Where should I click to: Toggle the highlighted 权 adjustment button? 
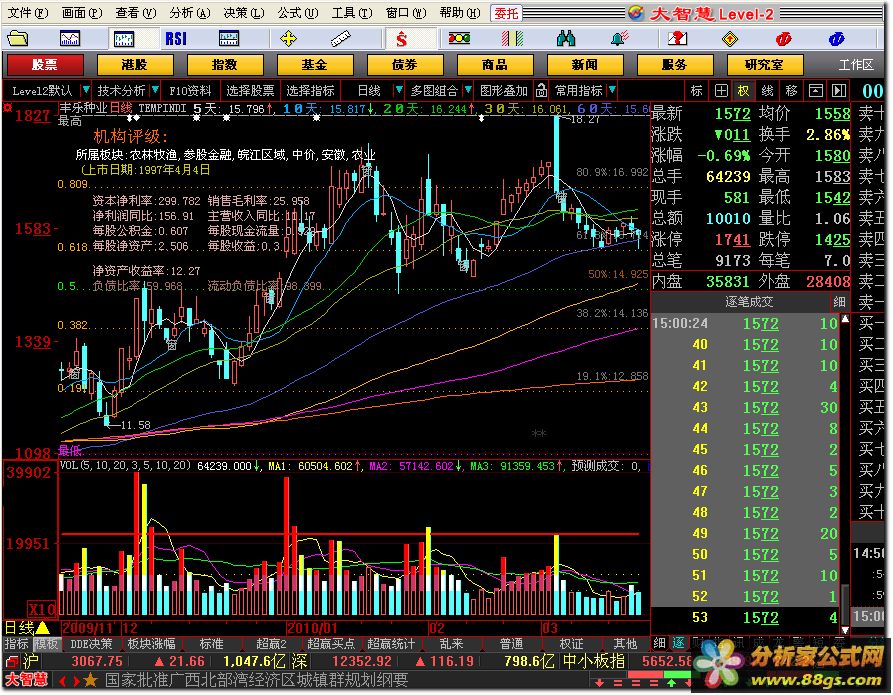[744, 91]
